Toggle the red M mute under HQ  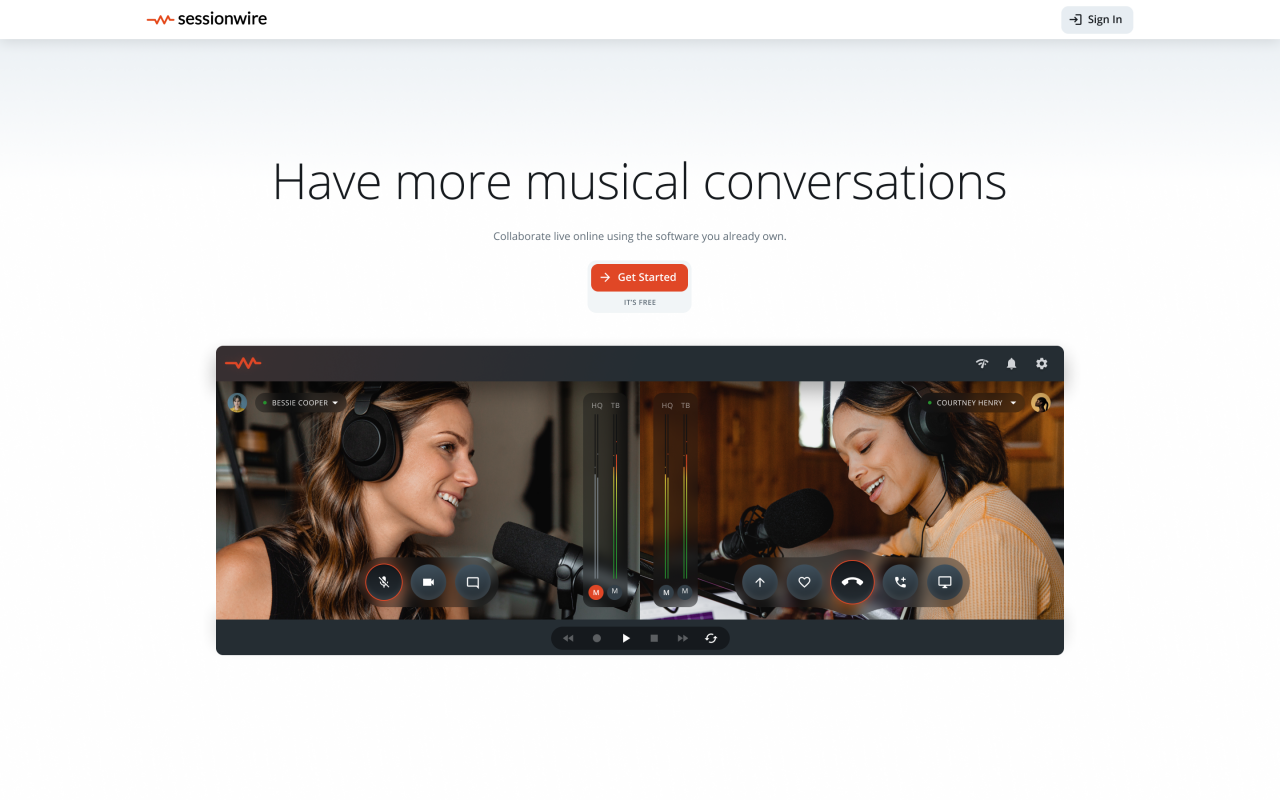596,592
